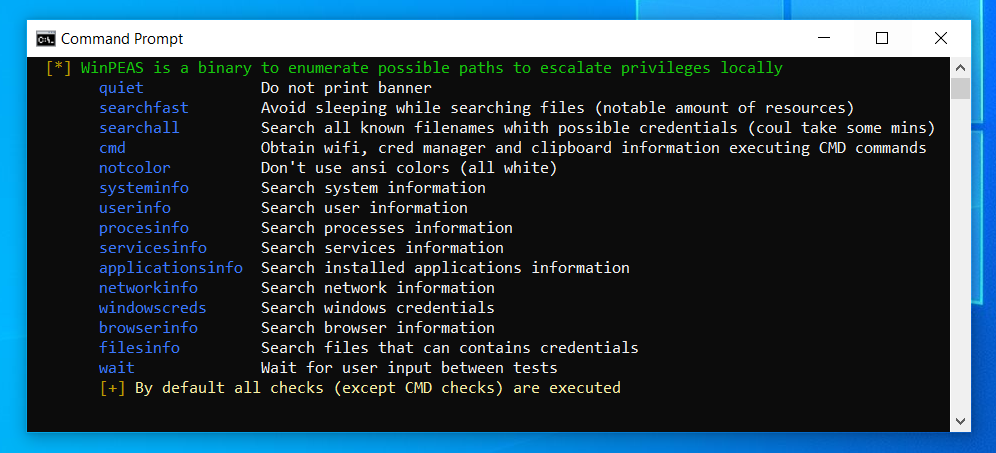
Task: Click the 'applicationsinfo' option text
Action: click(x=171, y=267)
